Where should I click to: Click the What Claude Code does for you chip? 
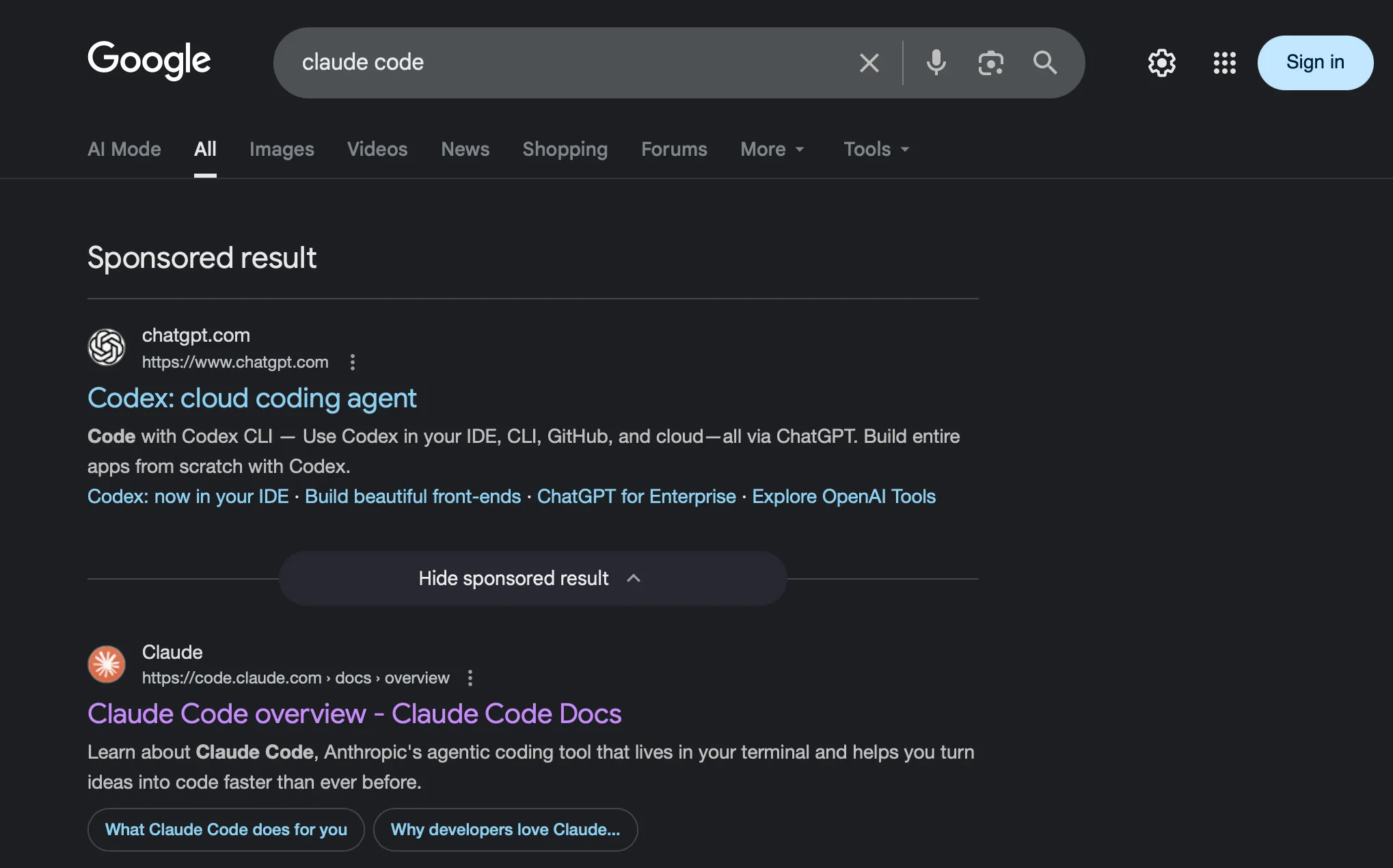pyautogui.click(x=226, y=830)
